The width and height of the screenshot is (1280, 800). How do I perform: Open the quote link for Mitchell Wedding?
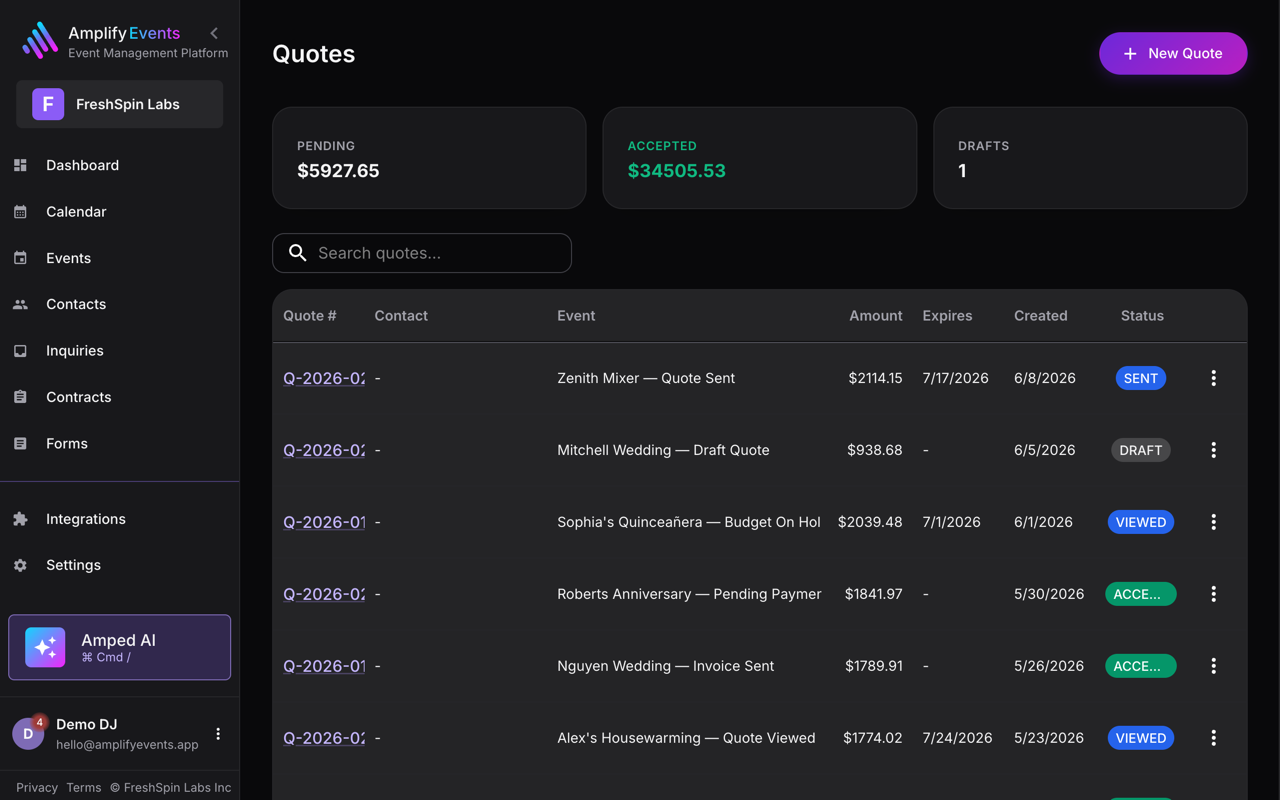click(324, 450)
